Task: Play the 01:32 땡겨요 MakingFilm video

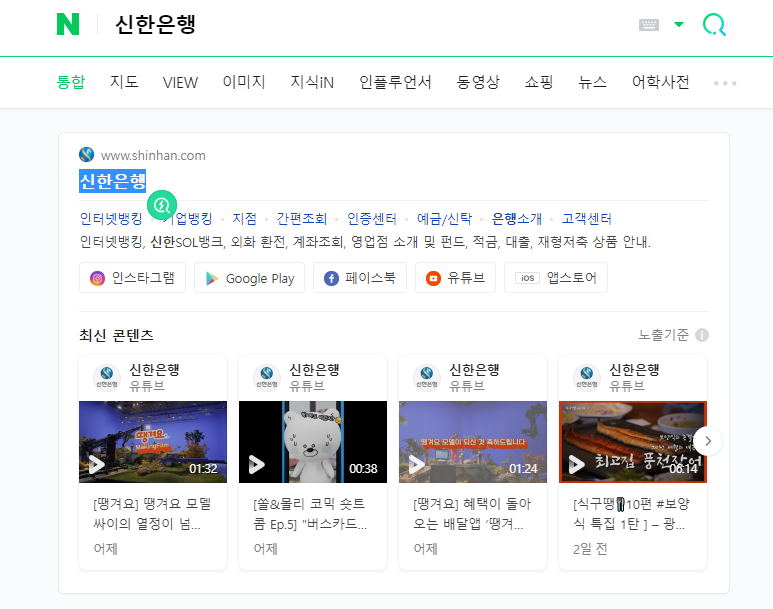Action: tap(97, 465)
